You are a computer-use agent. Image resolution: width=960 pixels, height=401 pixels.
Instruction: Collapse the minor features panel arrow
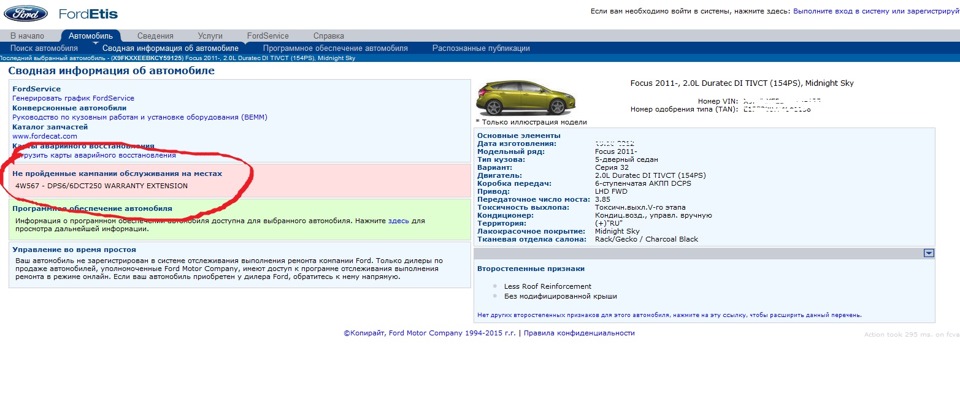tap(929, 253)
